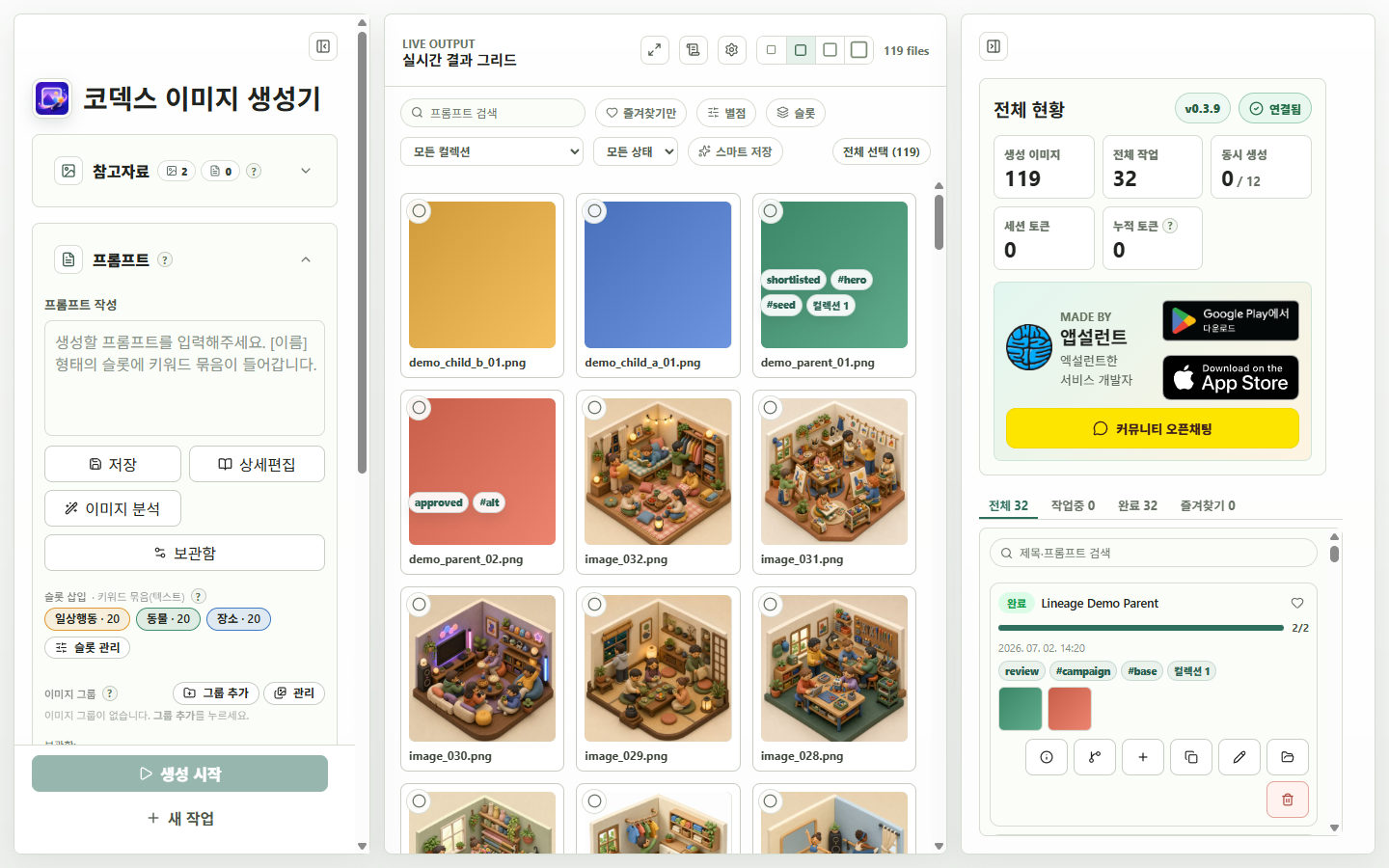Open 모든 상태 status dropdown
1389x868 pixels.
636,151
